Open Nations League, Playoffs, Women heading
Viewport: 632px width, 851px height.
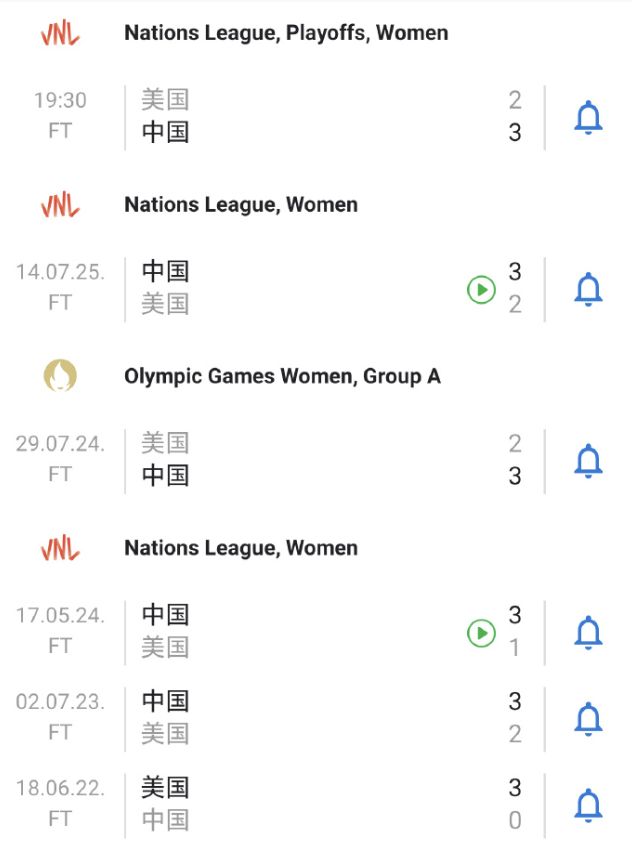[286, 33]
